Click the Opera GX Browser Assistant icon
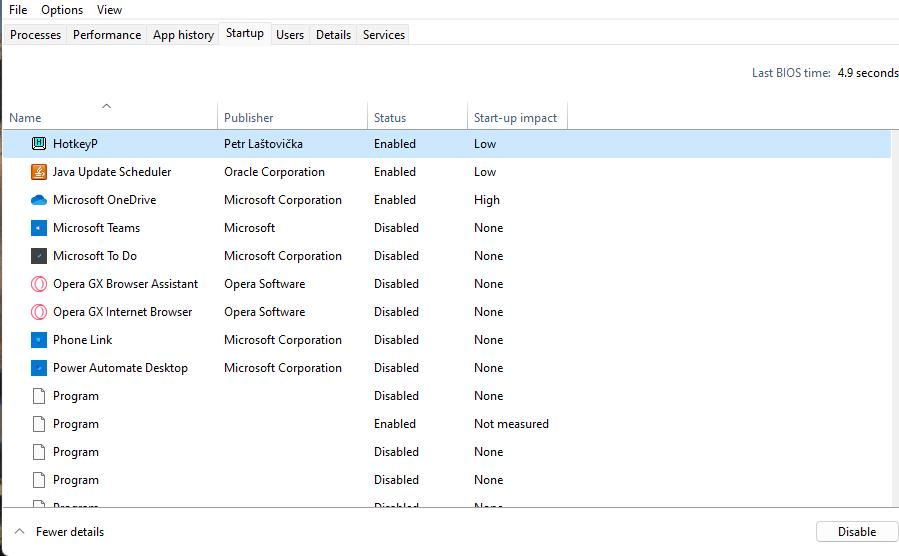This screenshot has width=899, height=556. (39, 284)
